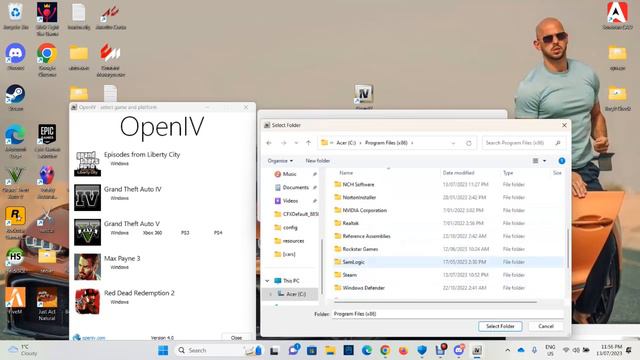The width and height of the screenshot is (640, 360).
Task: Select PS4 platform for GTA V
Action: (x=218, y=233)
